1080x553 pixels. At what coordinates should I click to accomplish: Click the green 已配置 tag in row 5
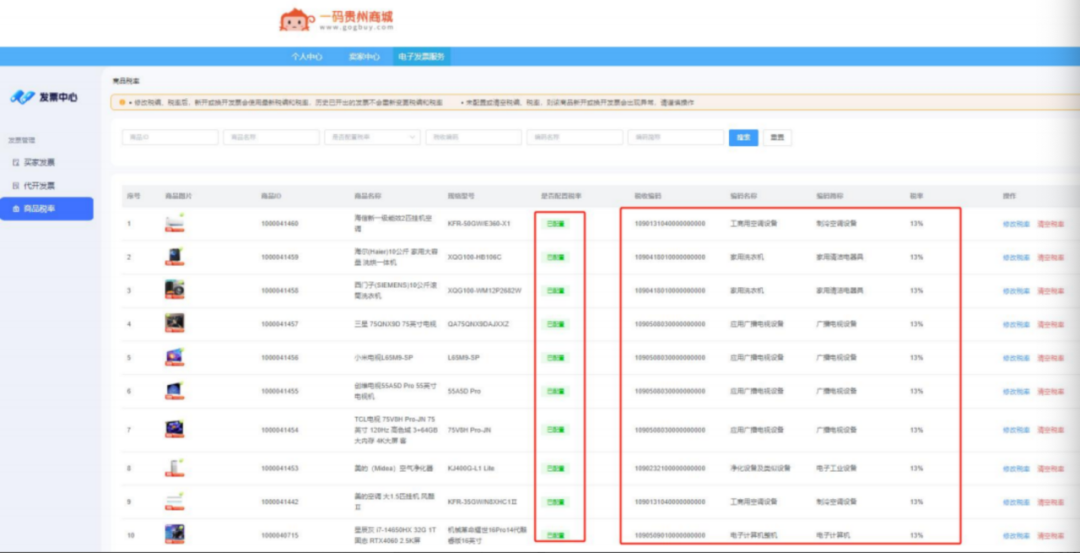click(554, 357)
